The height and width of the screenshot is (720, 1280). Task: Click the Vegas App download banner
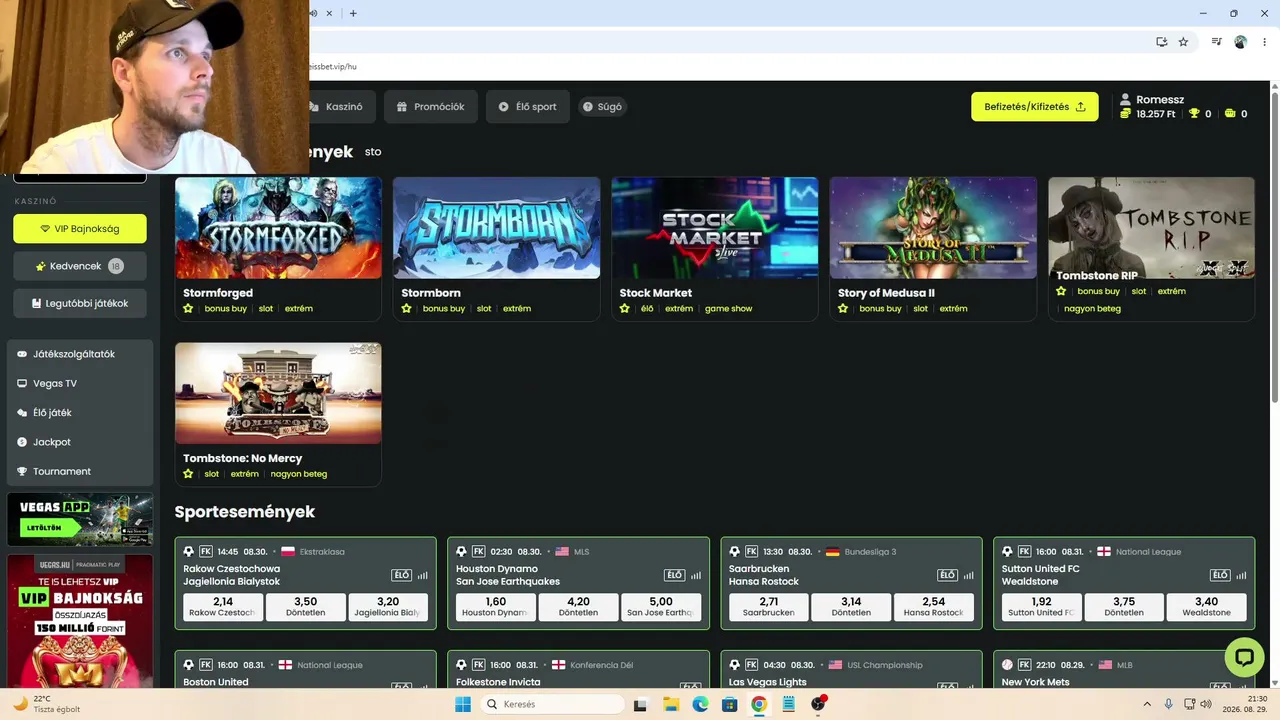coord(80,520)
